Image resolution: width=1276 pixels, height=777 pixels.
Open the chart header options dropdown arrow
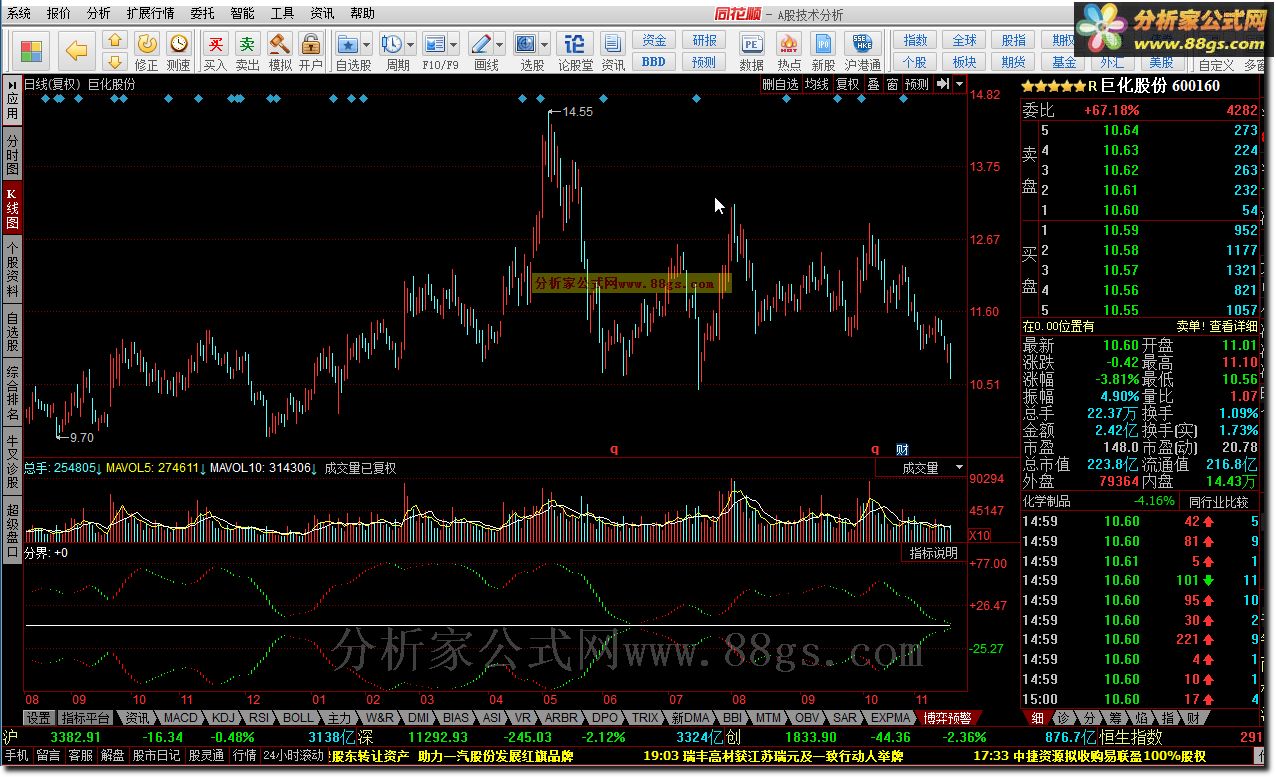pyautogui.click(x=960, y=85)
